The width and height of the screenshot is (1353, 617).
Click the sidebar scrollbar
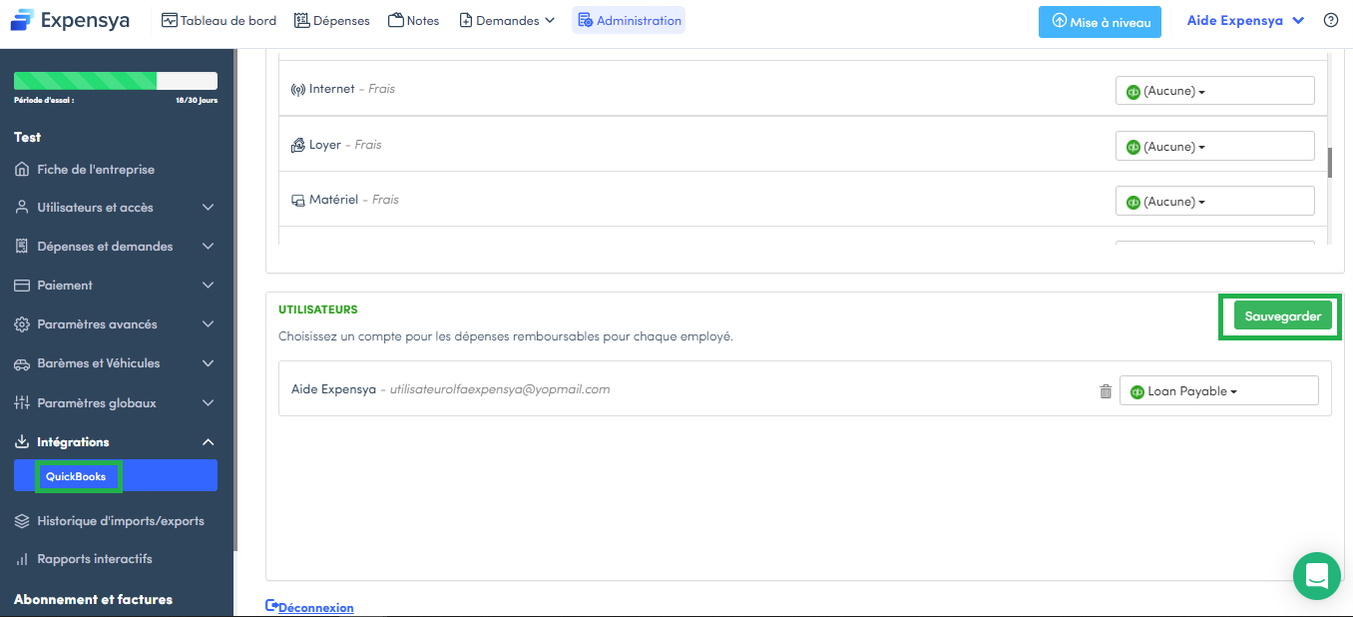tap(235, 300)
